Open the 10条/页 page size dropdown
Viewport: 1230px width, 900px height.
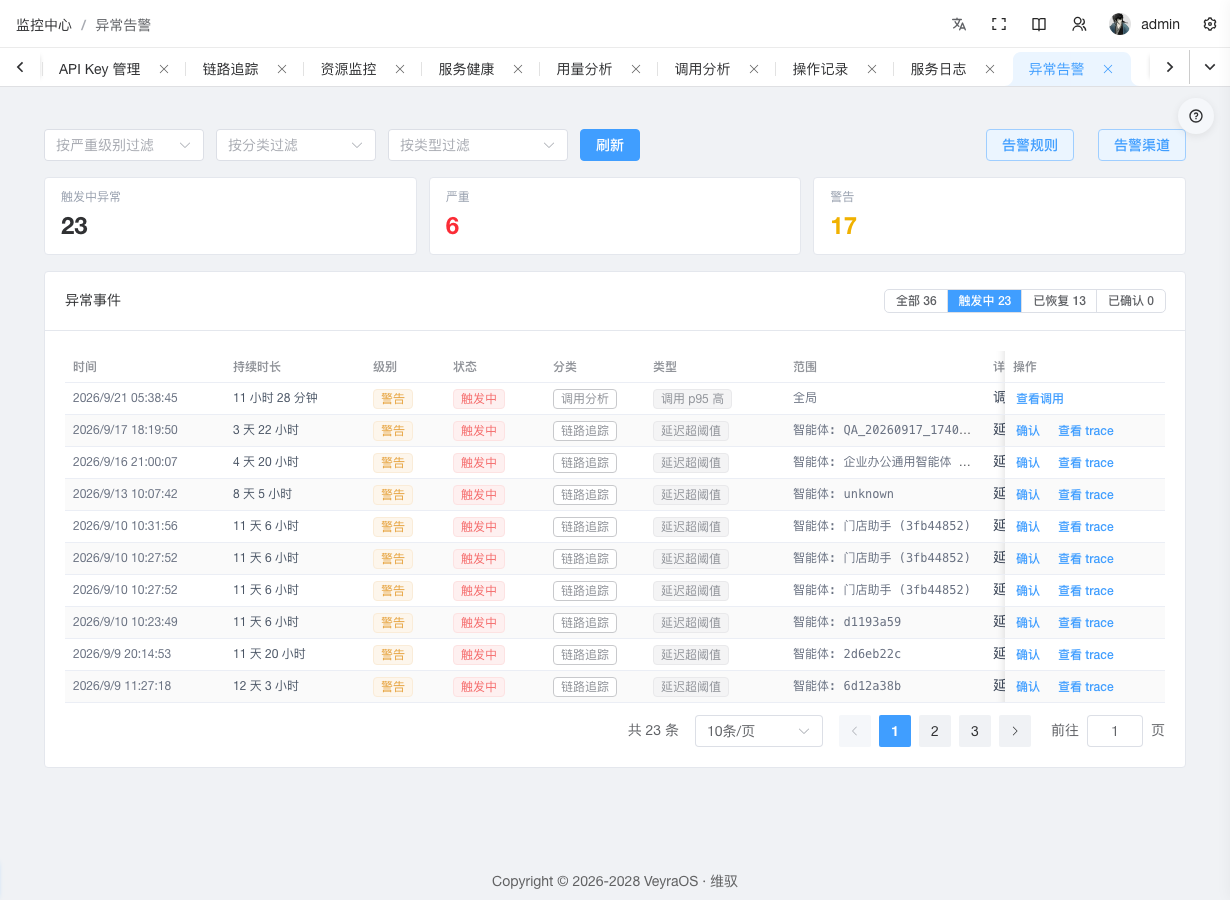click(x=759, y=731)
